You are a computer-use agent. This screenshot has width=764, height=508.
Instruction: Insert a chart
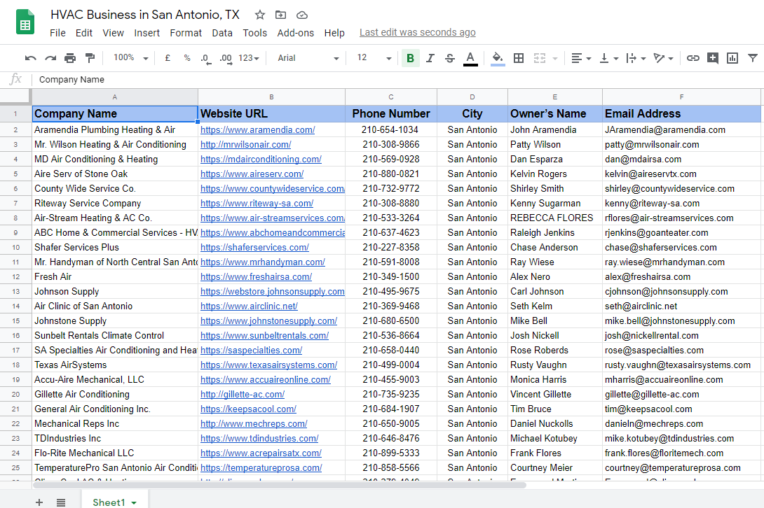click(732, 58)
